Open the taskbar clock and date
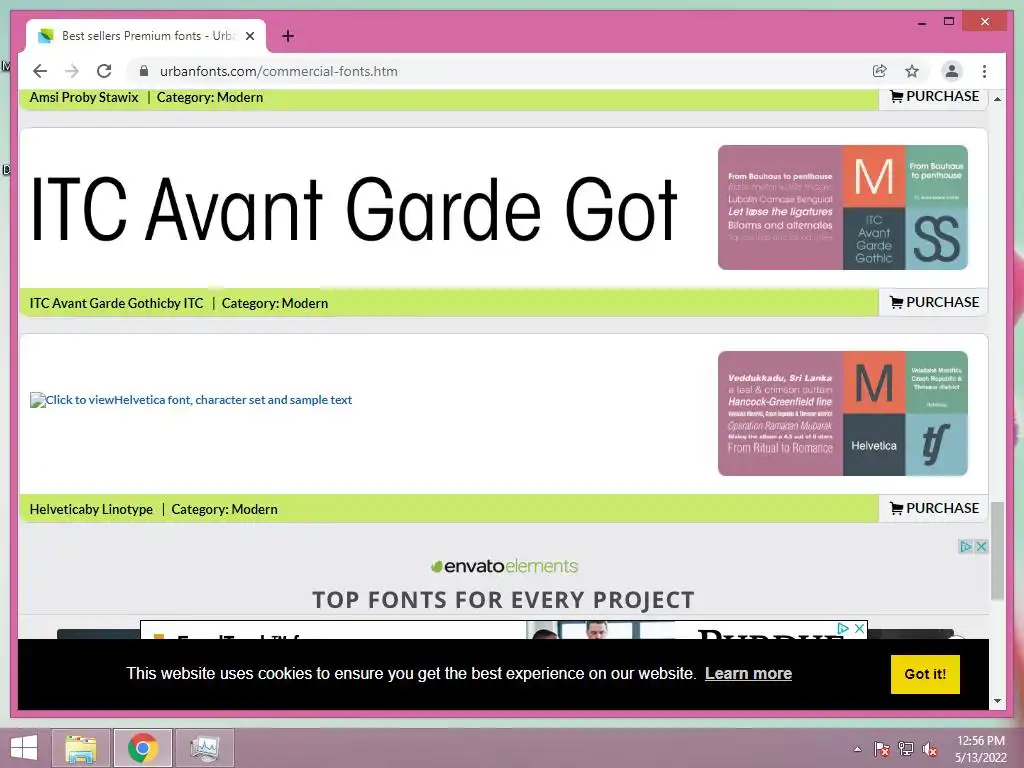This screenshot has height=768, width=1024. tap(981, 749)
